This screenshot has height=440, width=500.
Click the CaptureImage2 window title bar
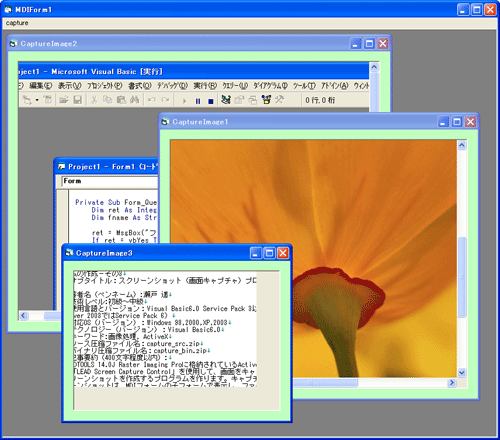pos(199,44)
